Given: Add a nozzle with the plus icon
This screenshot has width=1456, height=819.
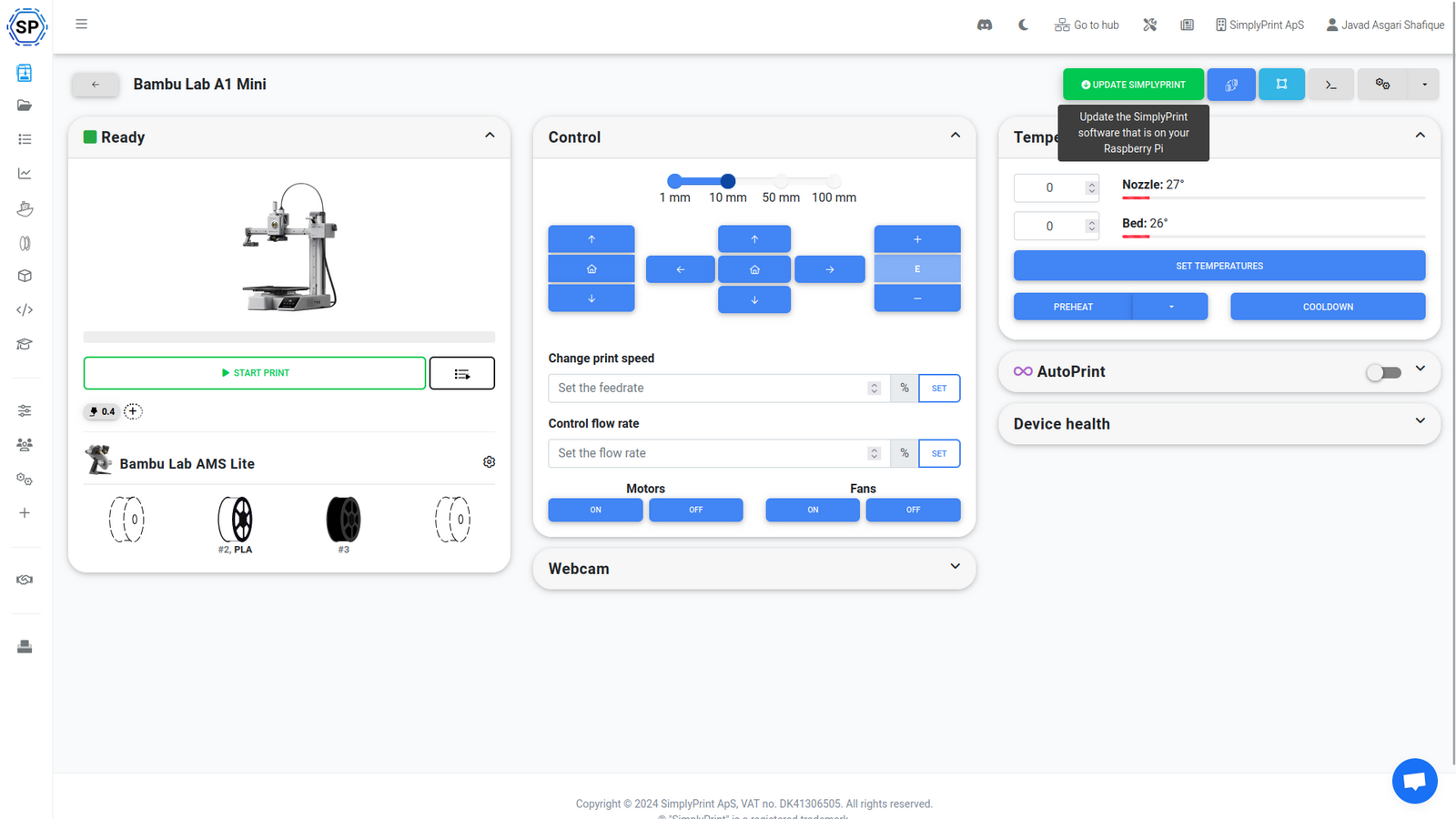Looking at the screenshot, I should point(133,411).
